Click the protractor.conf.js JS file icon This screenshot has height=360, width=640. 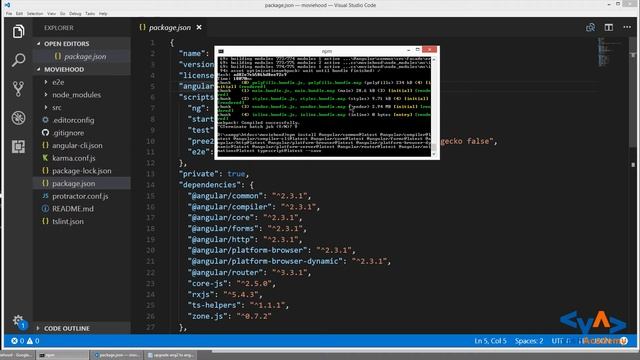[x=45, y=196]
